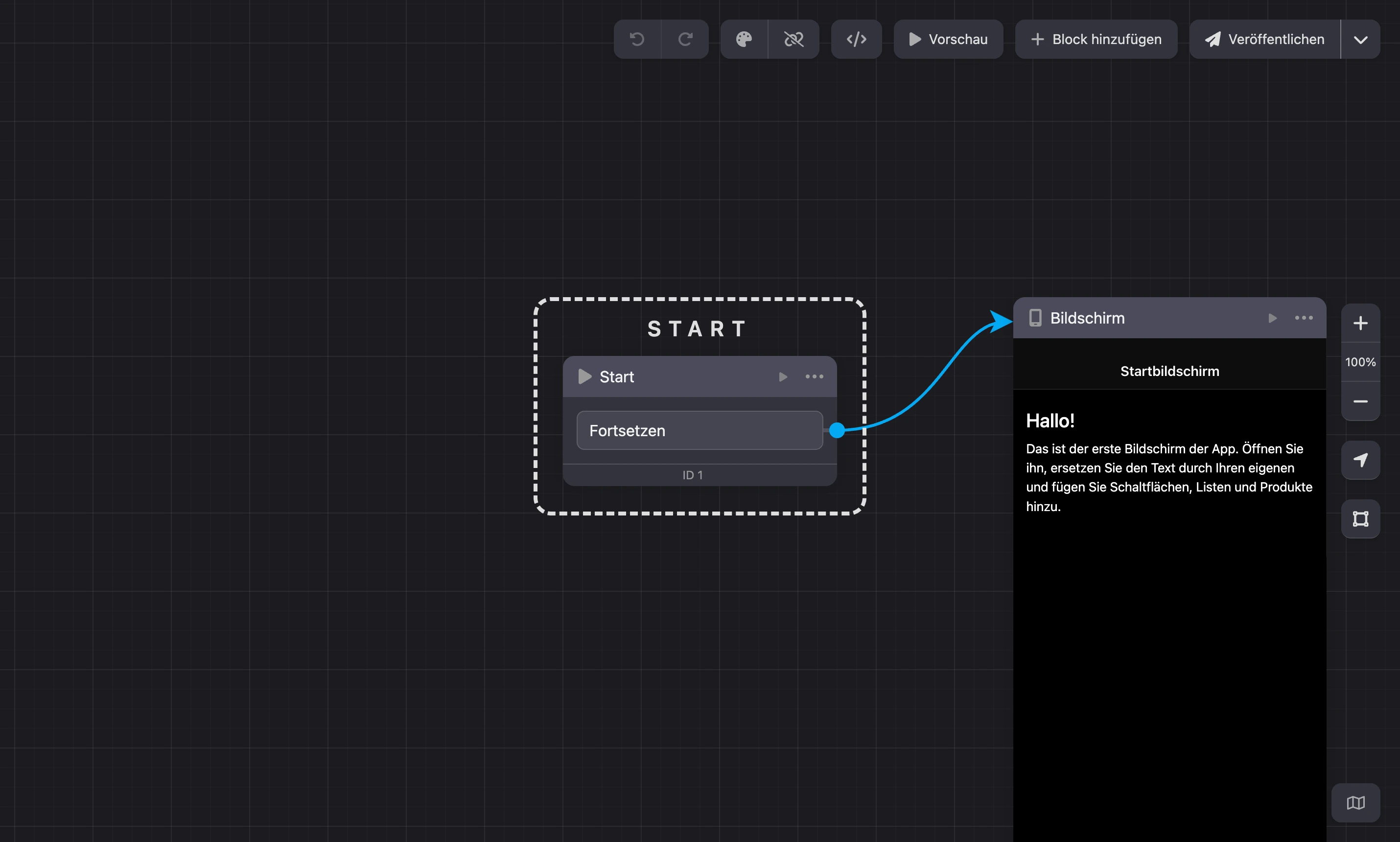The height and width of the screenshot is (842, 1400).
Task: Toggle the minimap map icon
Action: 1355,803
